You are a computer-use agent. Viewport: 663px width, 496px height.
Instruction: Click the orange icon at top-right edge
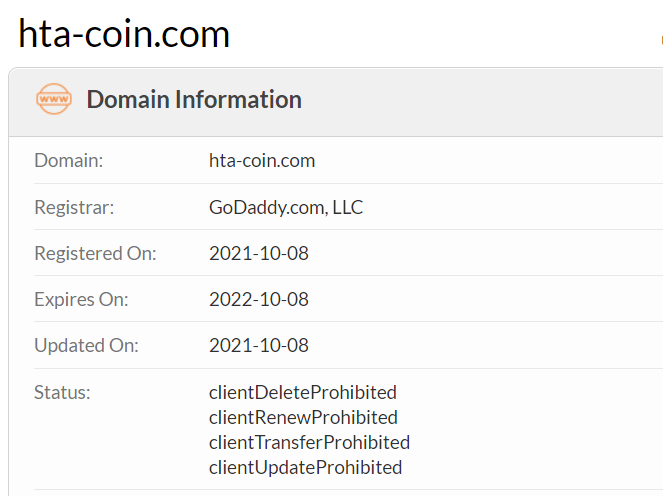(660, 40)
